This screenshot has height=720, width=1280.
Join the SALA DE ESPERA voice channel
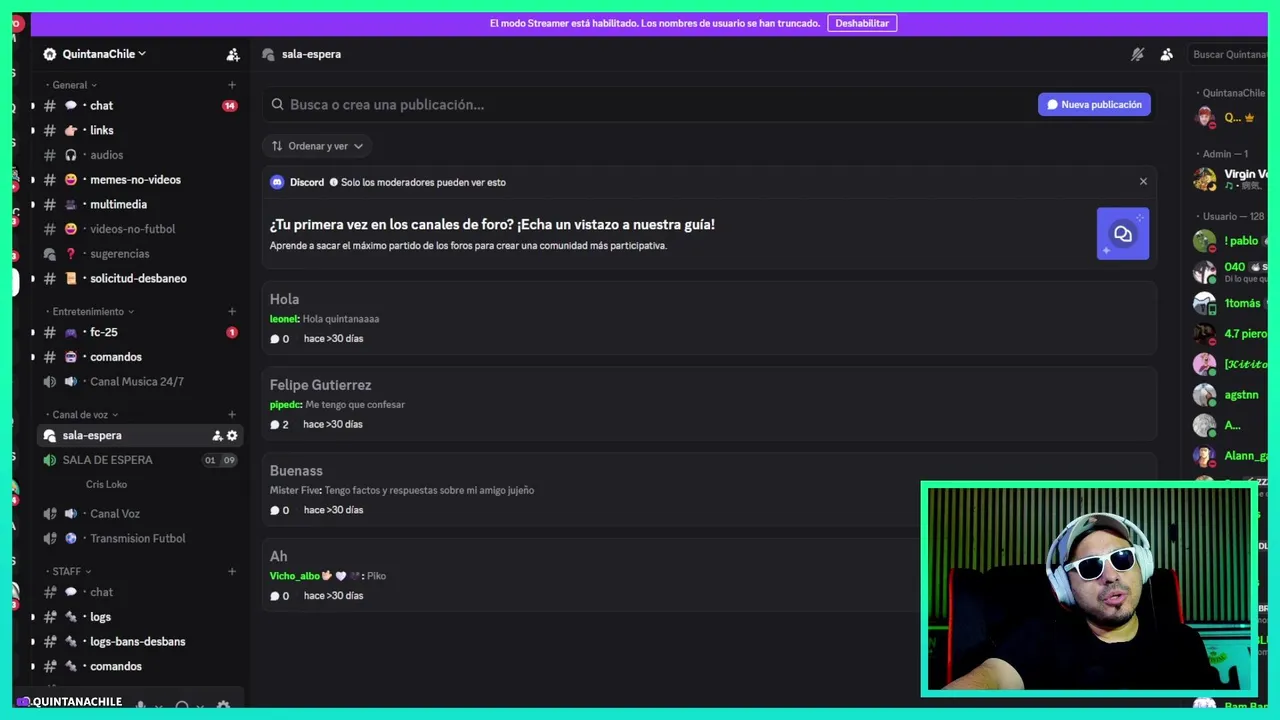click(140, 460)
